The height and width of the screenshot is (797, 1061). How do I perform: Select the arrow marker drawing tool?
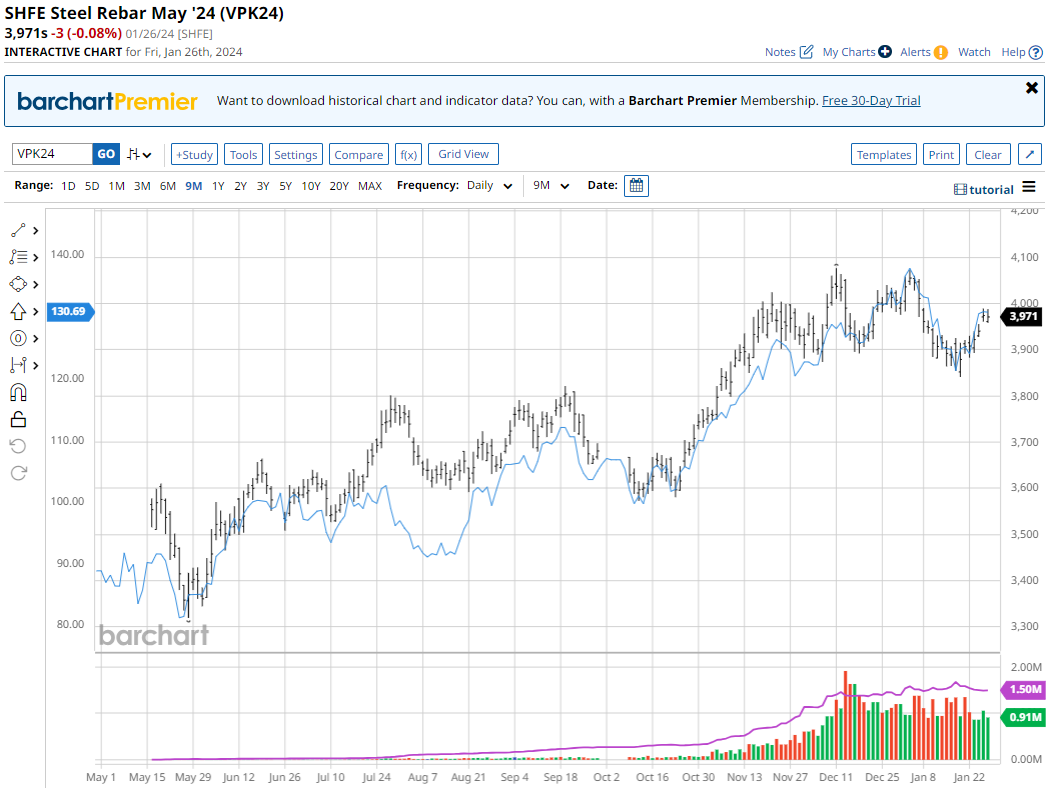pyautogui.click(x=18, y=312)
